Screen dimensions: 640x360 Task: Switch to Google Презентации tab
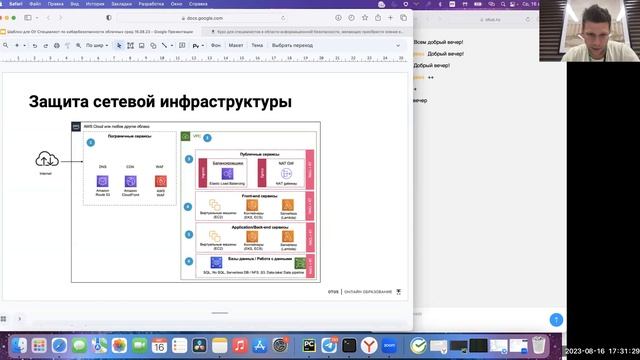pyautogui.click(x=100, y=31)
